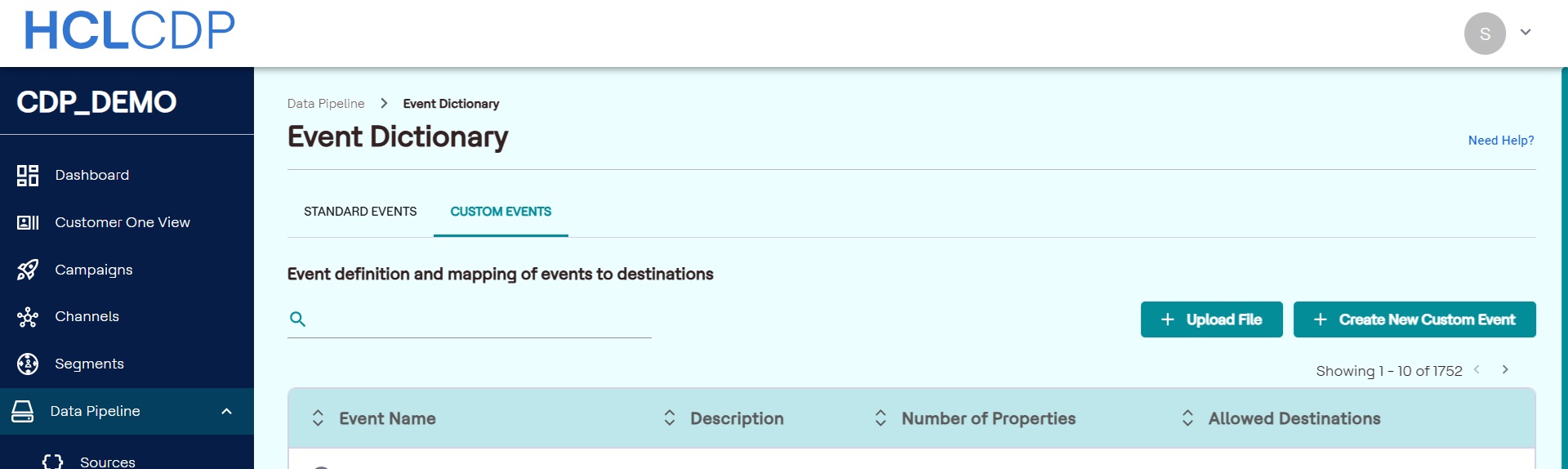The image size is (1568, 469).
Task: Click the Customer One View icon
Action: click(x=28, y=222)
